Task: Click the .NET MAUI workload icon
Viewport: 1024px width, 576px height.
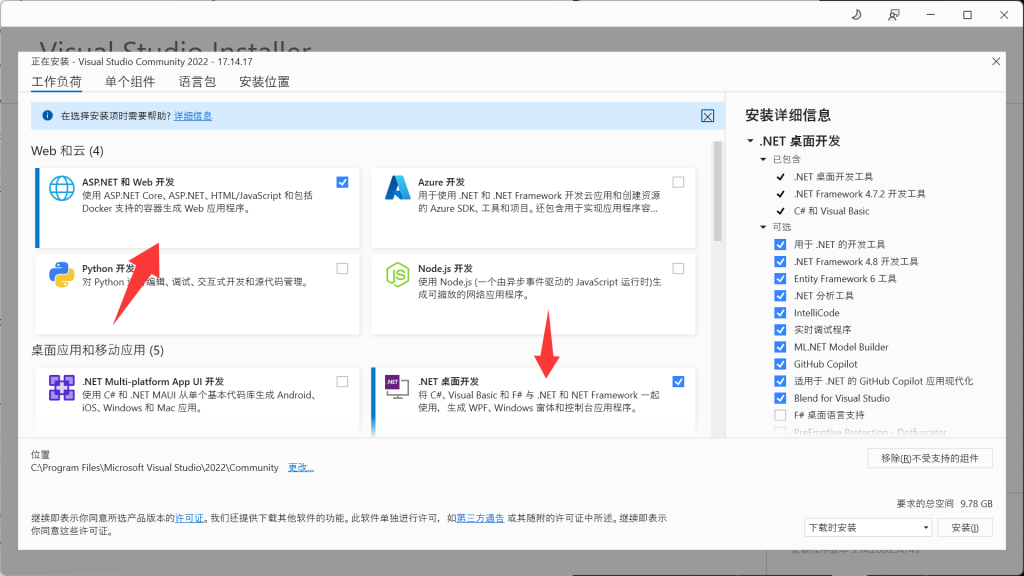Action: [x=62, y=388]
